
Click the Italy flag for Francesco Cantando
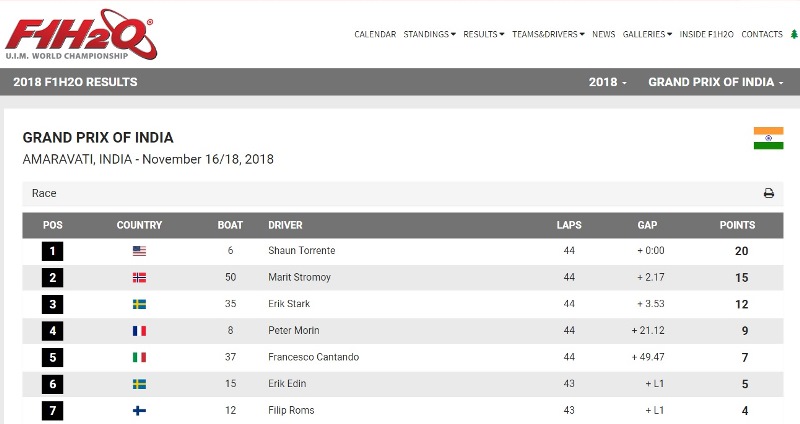(139, 357)
